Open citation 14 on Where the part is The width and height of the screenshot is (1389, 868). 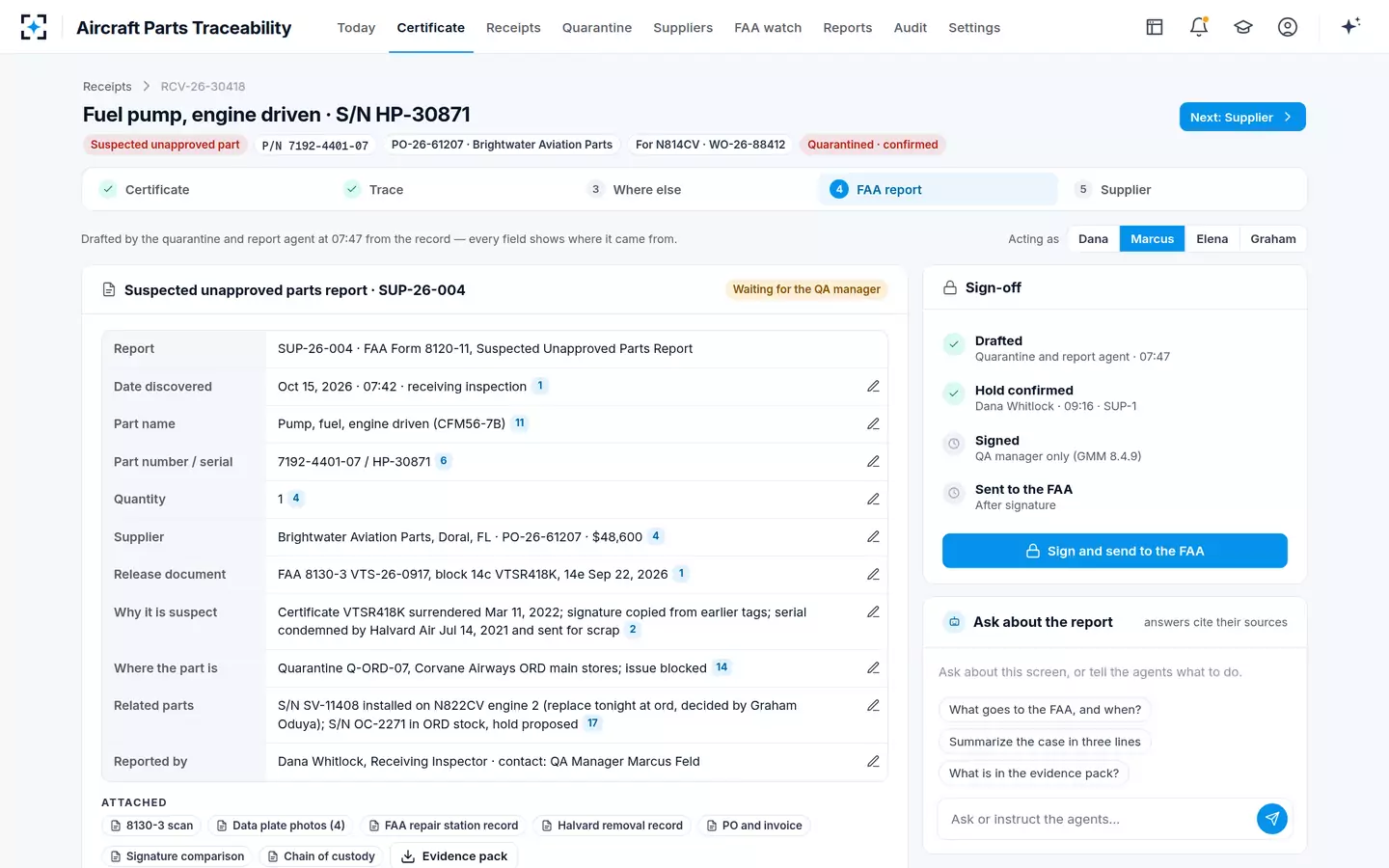point(722,667)
